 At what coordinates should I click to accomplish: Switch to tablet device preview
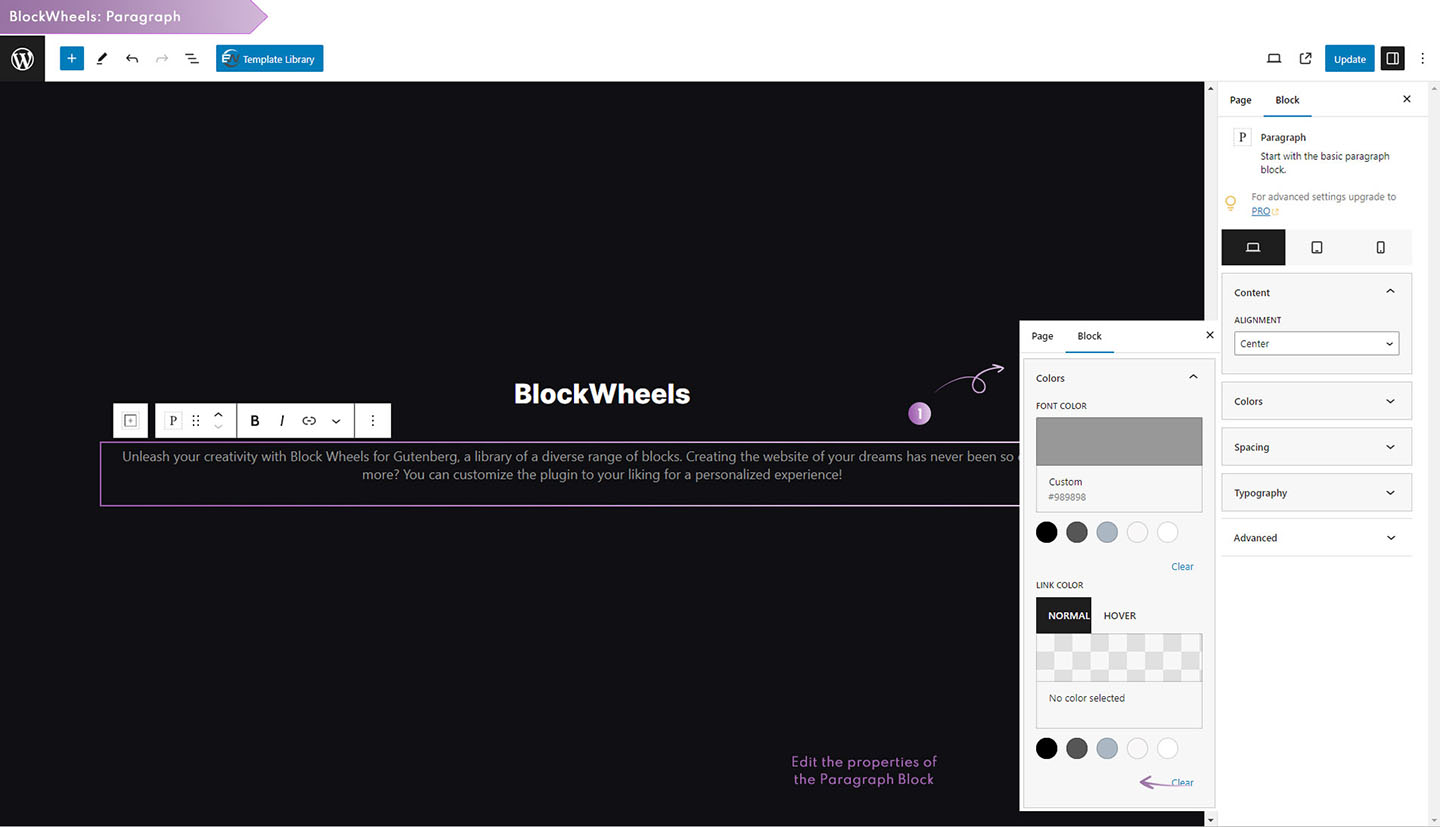point(1317,247)
